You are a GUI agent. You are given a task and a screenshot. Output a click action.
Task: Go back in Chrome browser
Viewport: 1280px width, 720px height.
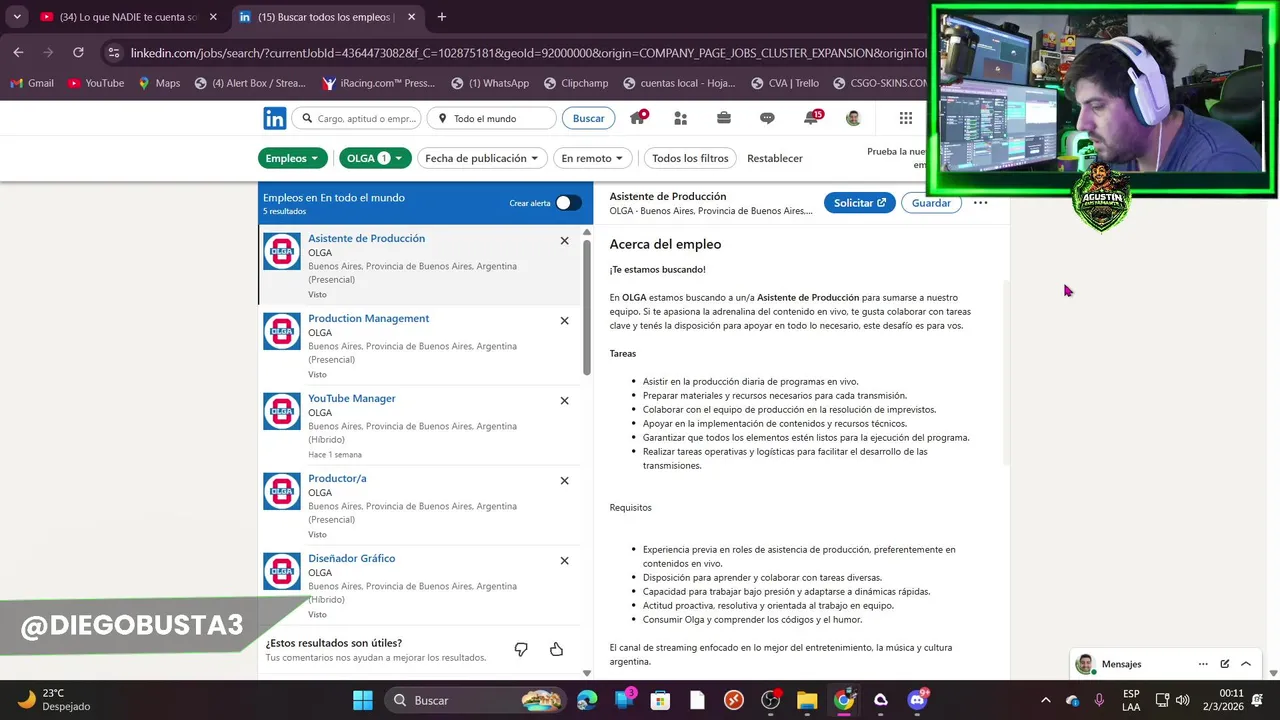pos(18,52)
